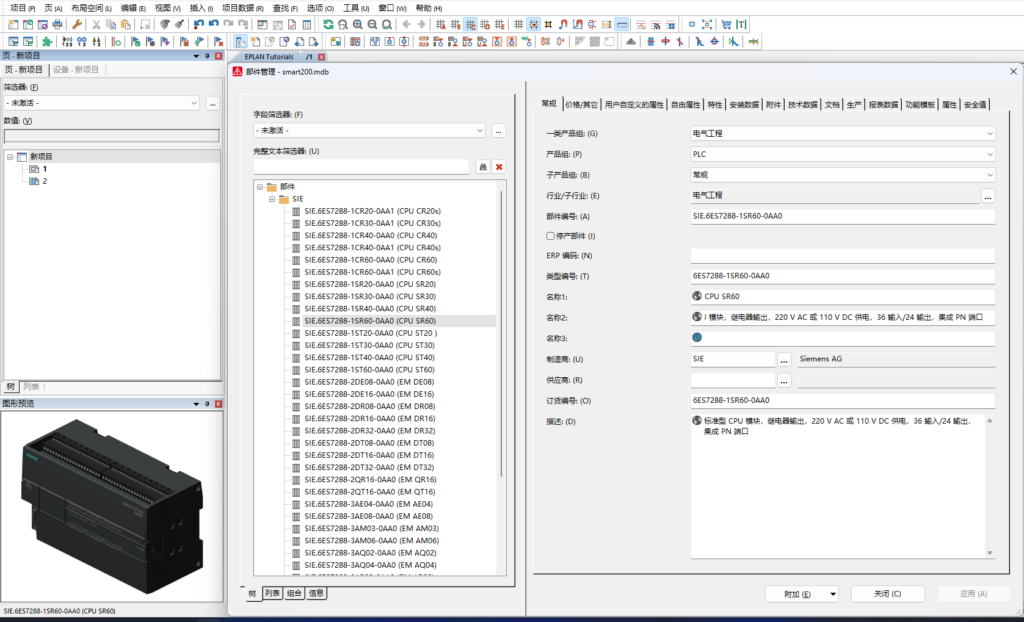Open the 一类产品组 dropdown
This screenshot has width=1024, height=622.
coord(990,133)
